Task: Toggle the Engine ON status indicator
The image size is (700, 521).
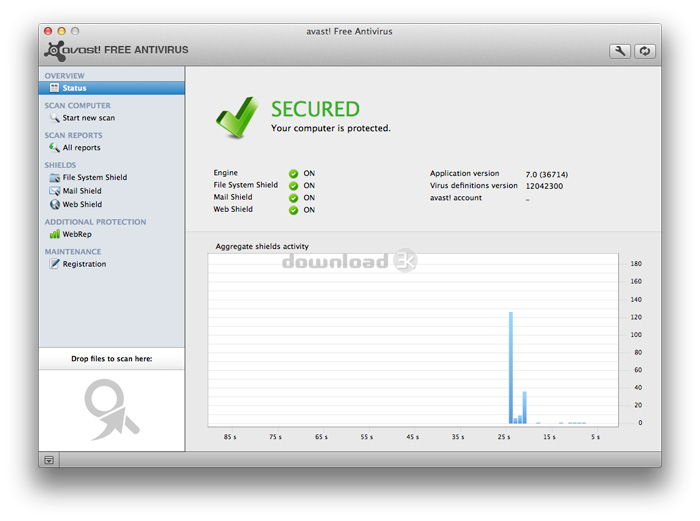Action: pyautogui.click(x=294, y=174)
